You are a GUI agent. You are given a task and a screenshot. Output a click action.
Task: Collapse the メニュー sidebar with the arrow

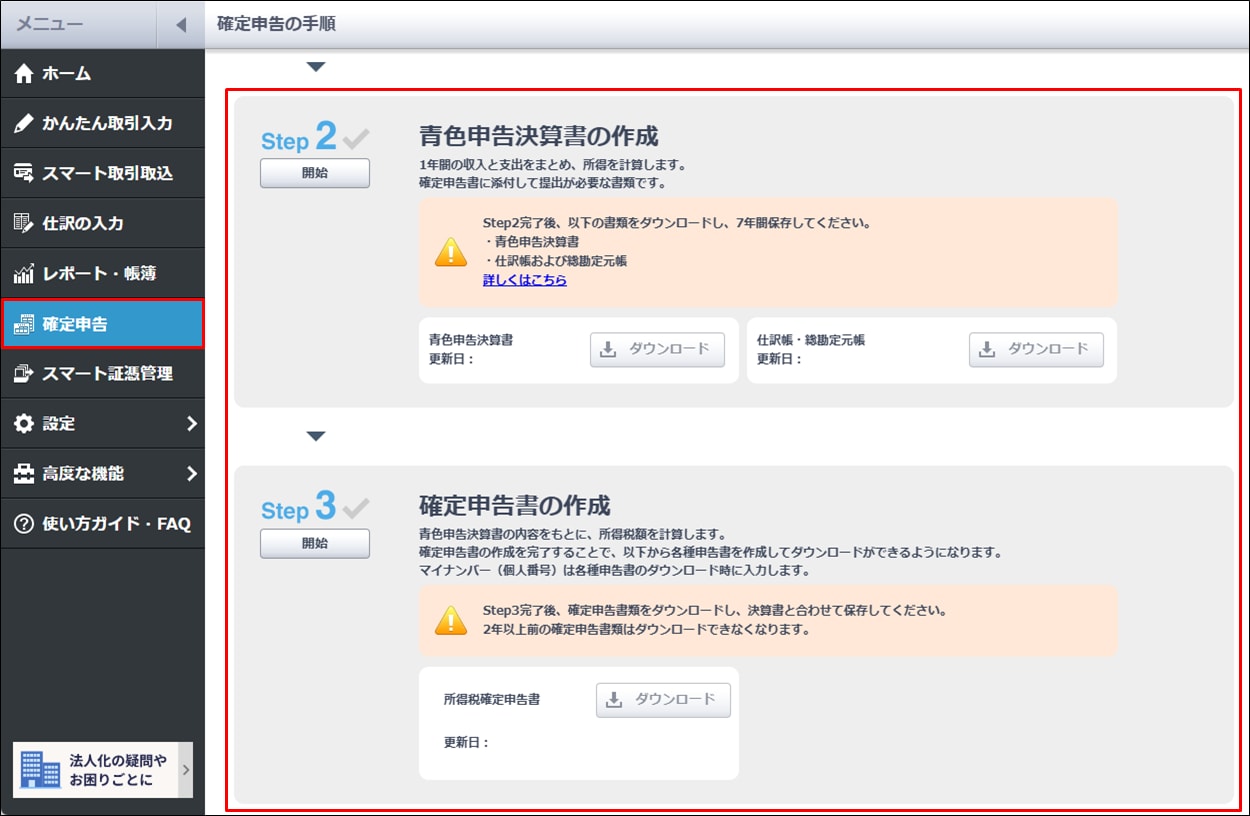(181, 25)
